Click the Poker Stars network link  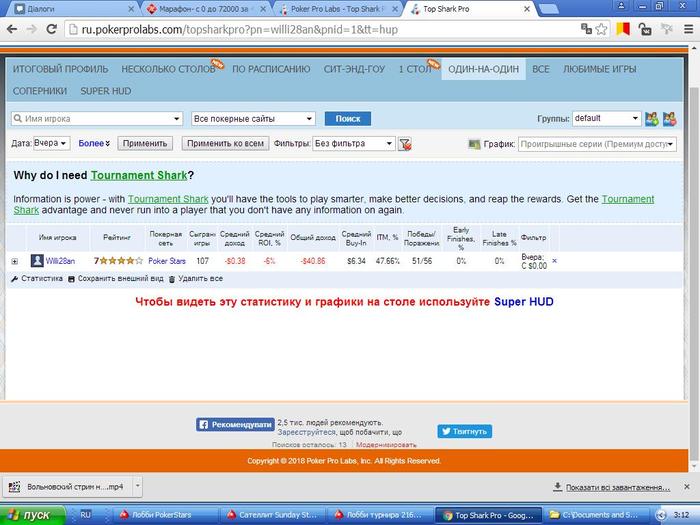click(167, 261)
